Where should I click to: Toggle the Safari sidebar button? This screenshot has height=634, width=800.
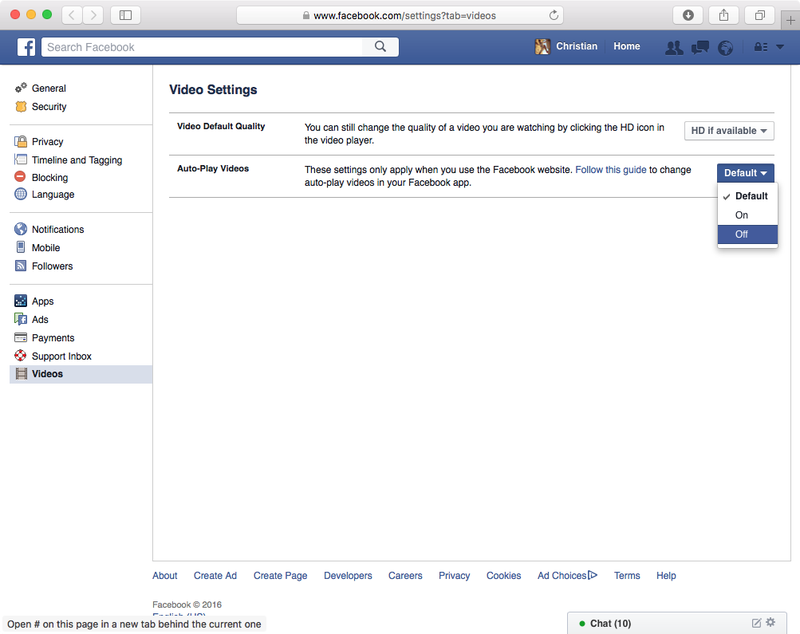(126, 15)
